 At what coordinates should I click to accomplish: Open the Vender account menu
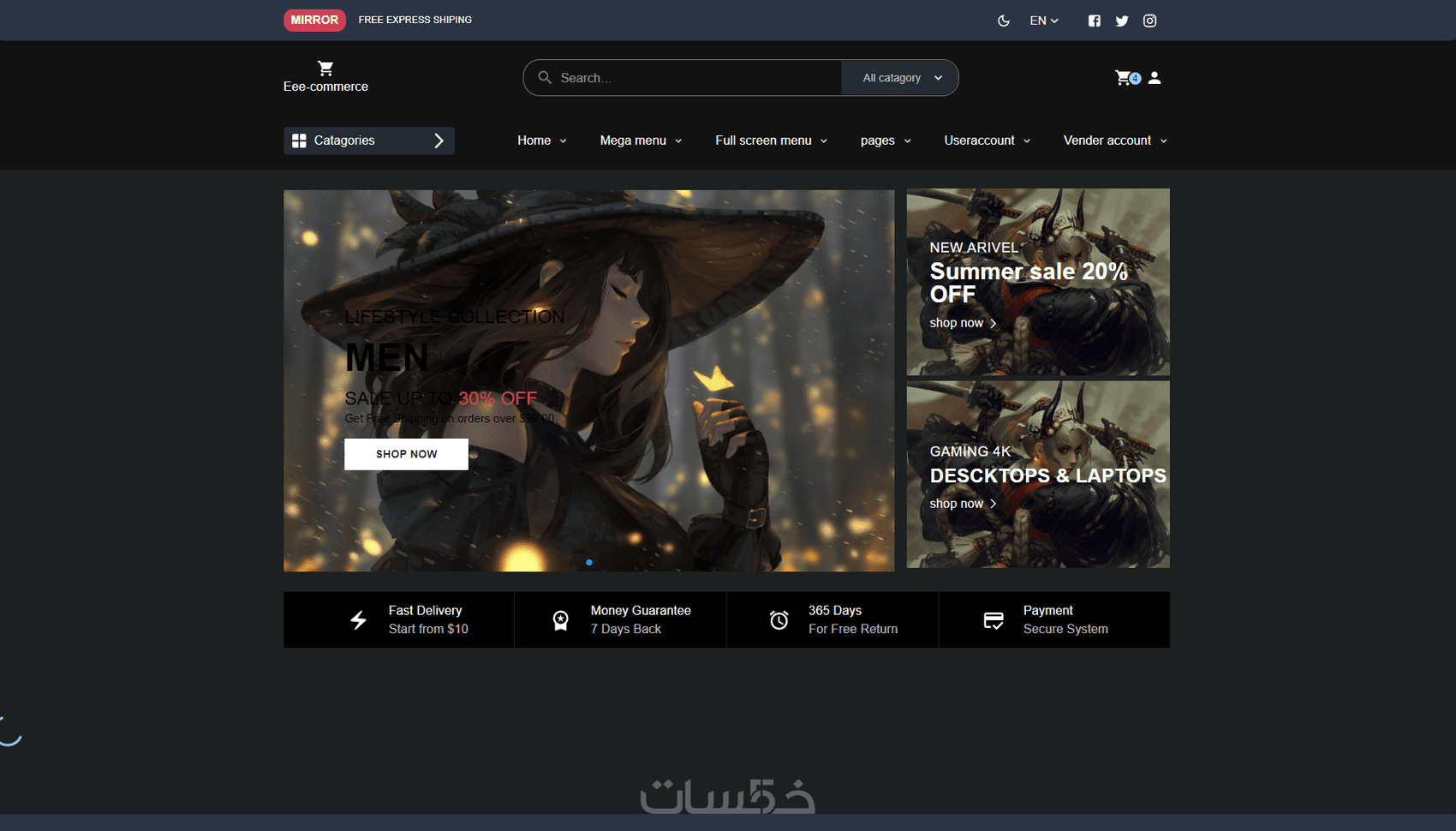[x=1115, y=140]
